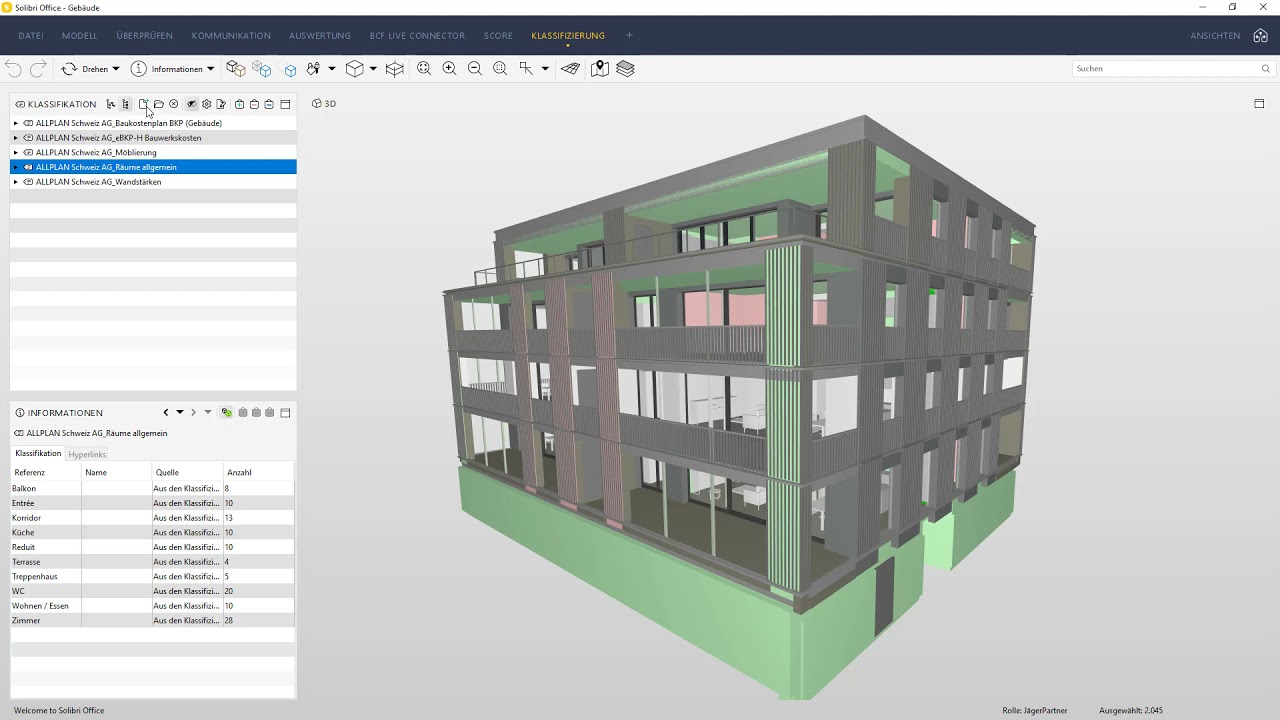Screen dimensions: 1280x720
Task: Click the wireframe box view icon
Action: click(x=395, y=69)
